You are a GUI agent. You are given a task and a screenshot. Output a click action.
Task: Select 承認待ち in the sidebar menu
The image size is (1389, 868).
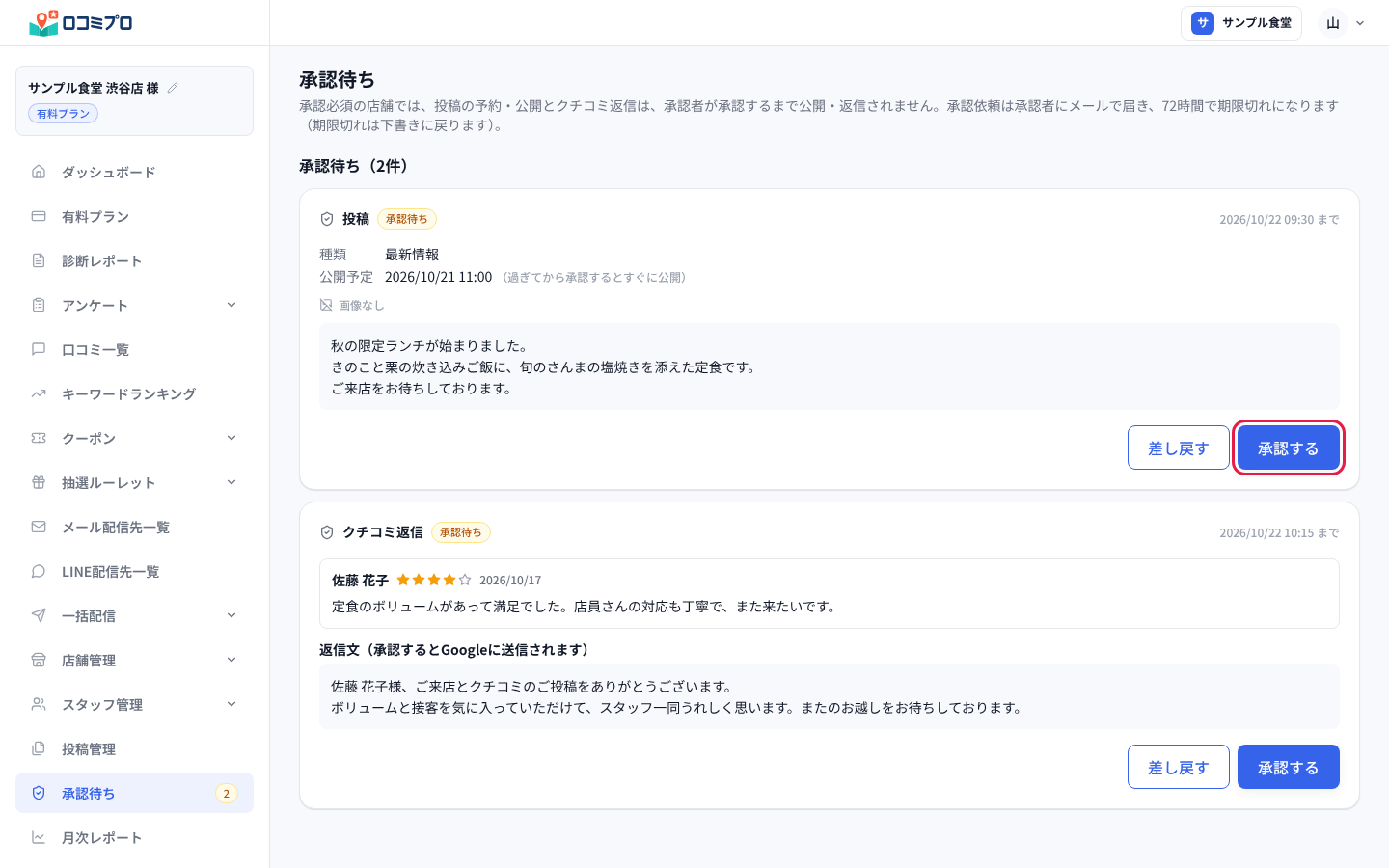[134, 793]
